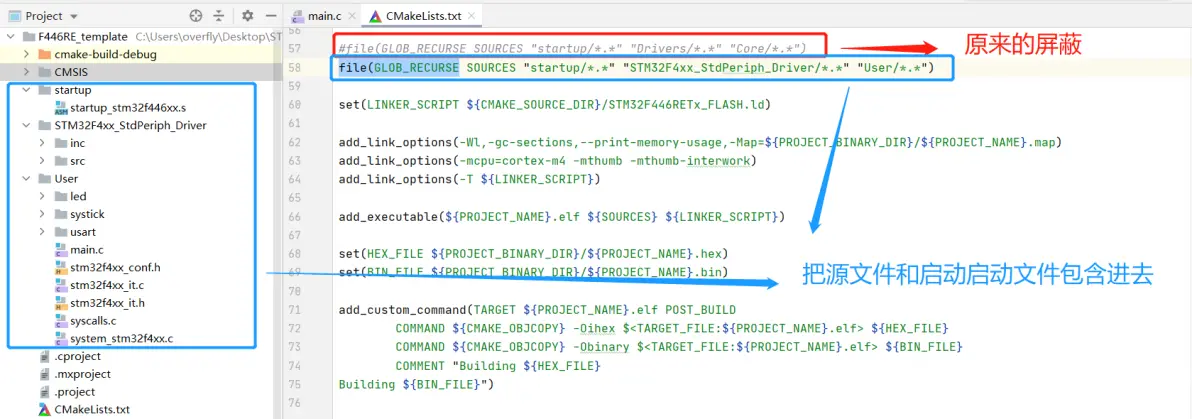The image size is (1192, 419).
Task: Click the STM32F4xx_StdPeriph_Driver folder icon
Action: 43,125
